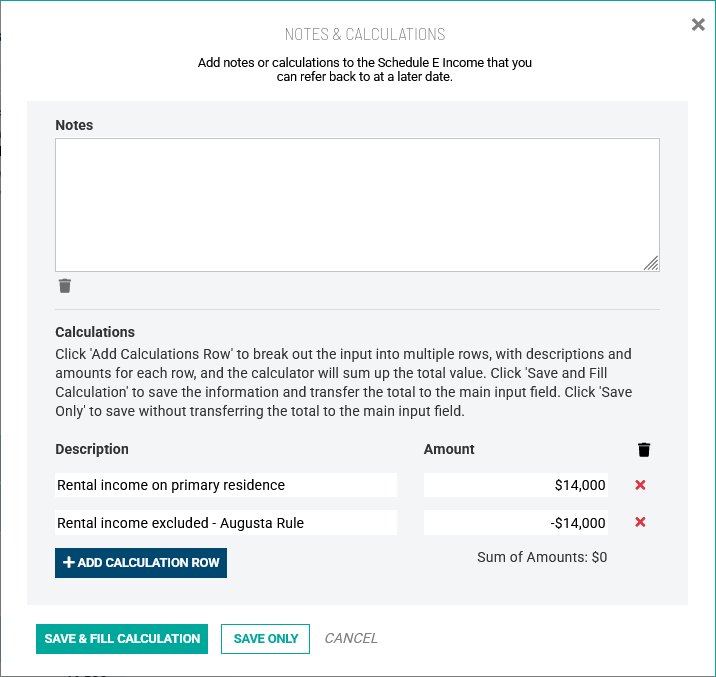This screenshot has height=677, width=716.
Task: Cancel the notes and calculations changes
Action: [x=351, y=639]
